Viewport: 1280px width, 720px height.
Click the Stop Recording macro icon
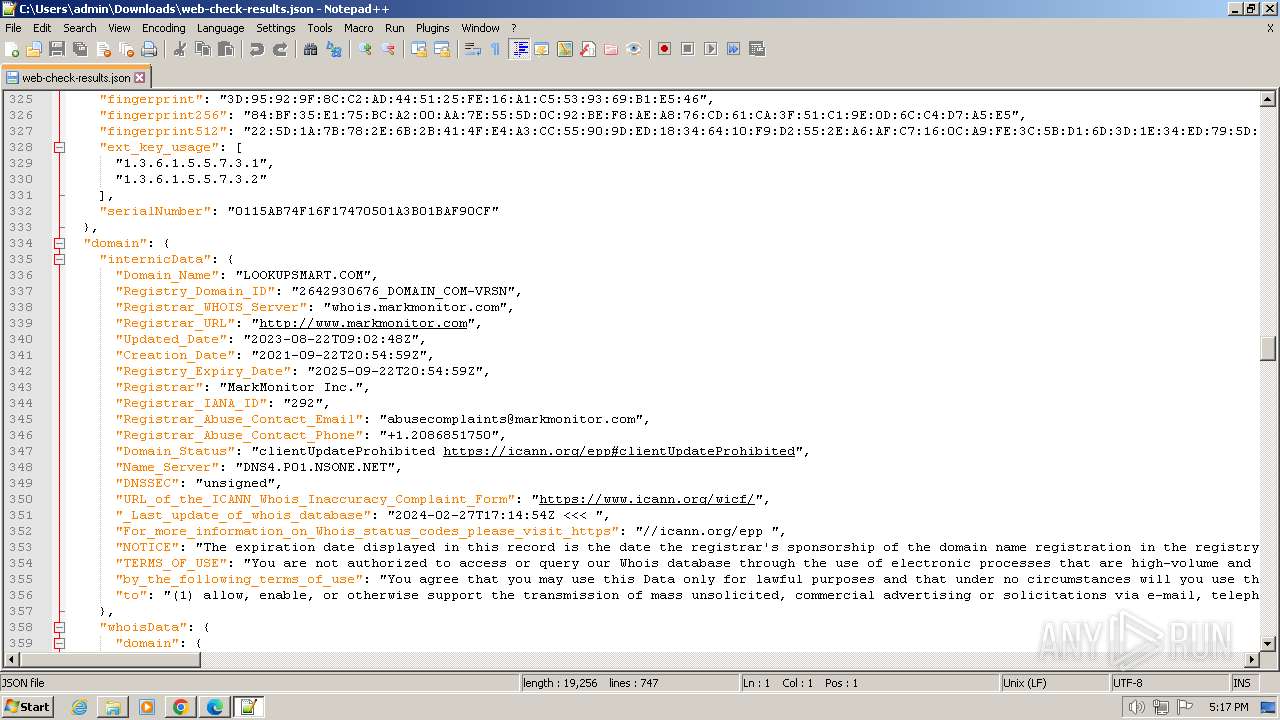687,49
